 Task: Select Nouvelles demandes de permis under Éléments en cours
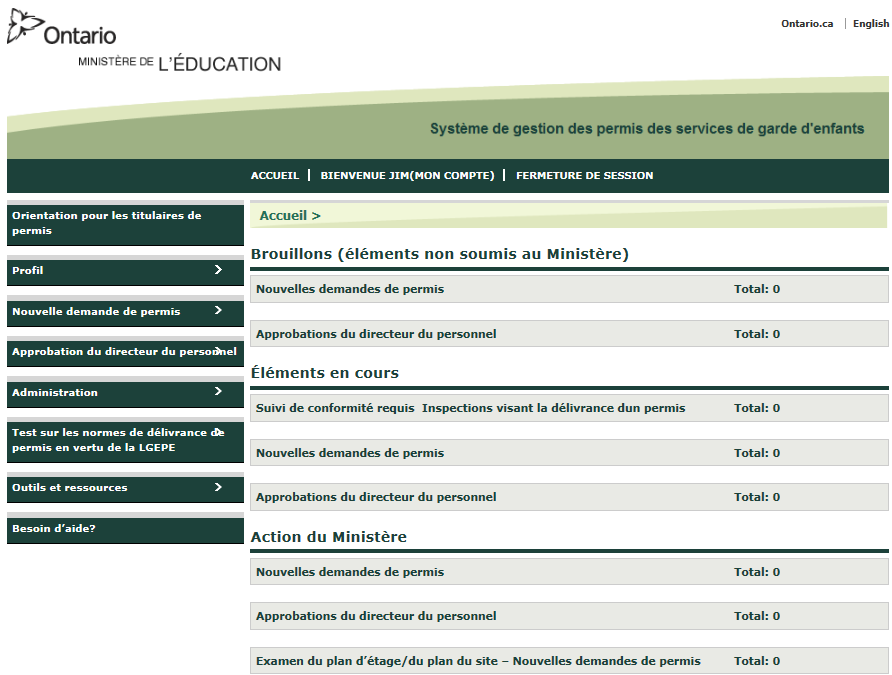click(x=569, y=453)
